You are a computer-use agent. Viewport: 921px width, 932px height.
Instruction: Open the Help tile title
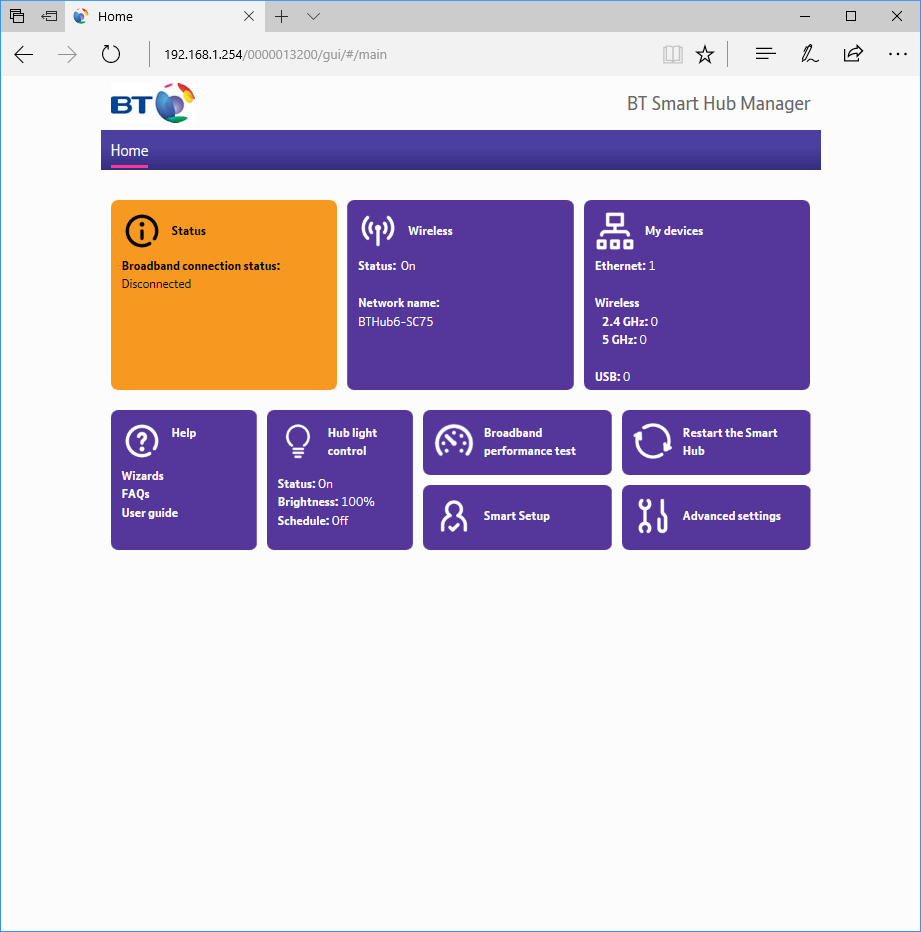(184, 433)
